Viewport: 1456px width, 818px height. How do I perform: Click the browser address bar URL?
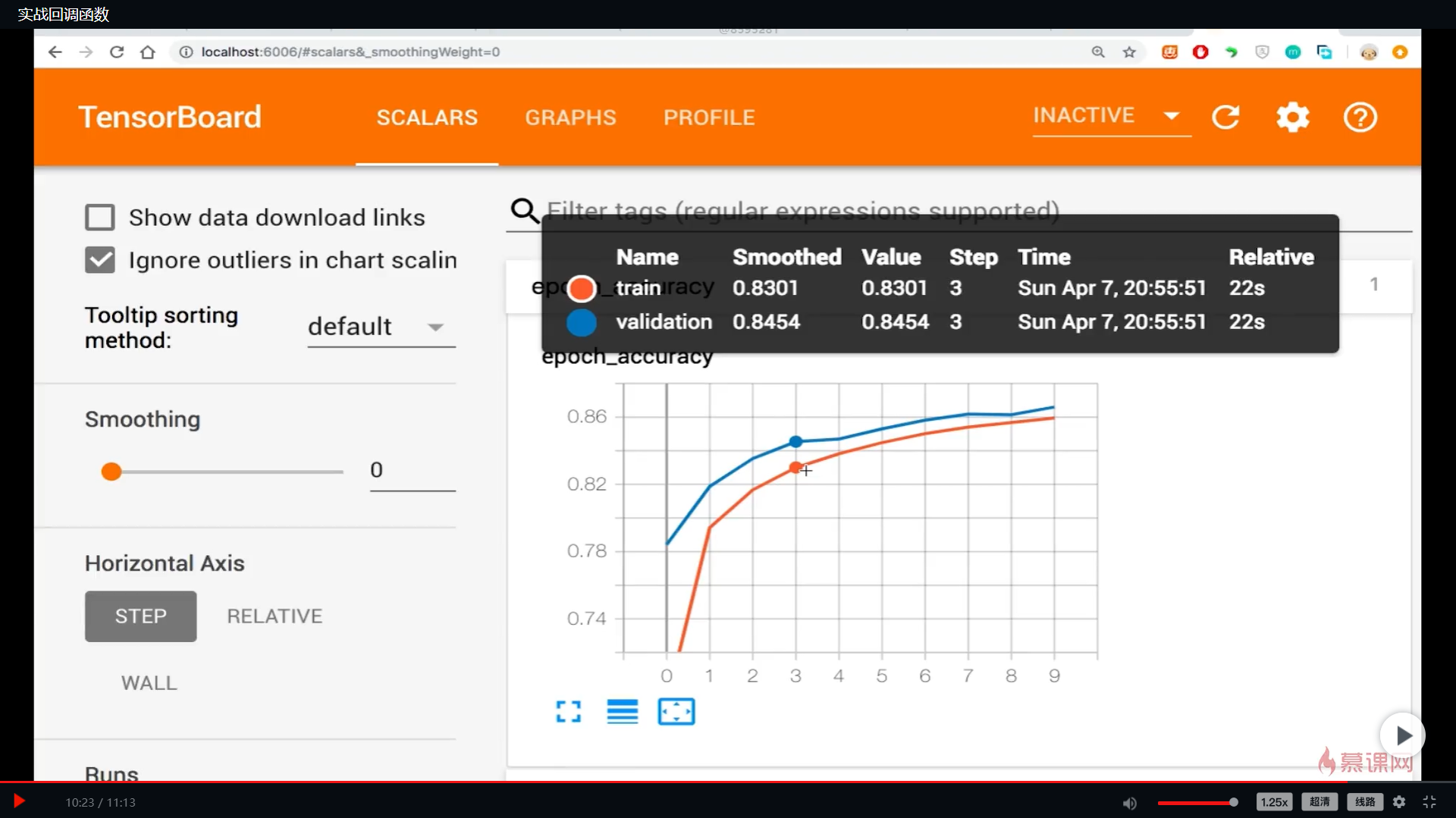click(x=350, y=52)
